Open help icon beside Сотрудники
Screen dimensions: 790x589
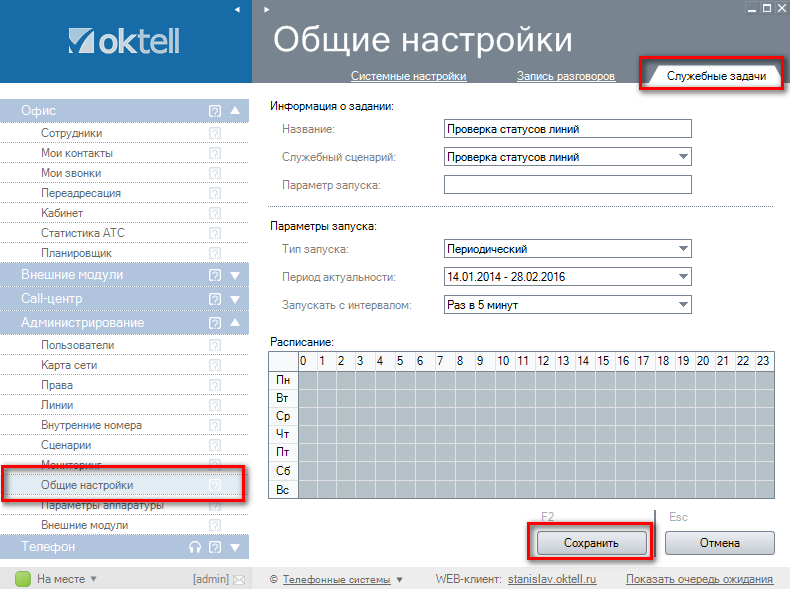pyautogui.click(x=214, y=133)
